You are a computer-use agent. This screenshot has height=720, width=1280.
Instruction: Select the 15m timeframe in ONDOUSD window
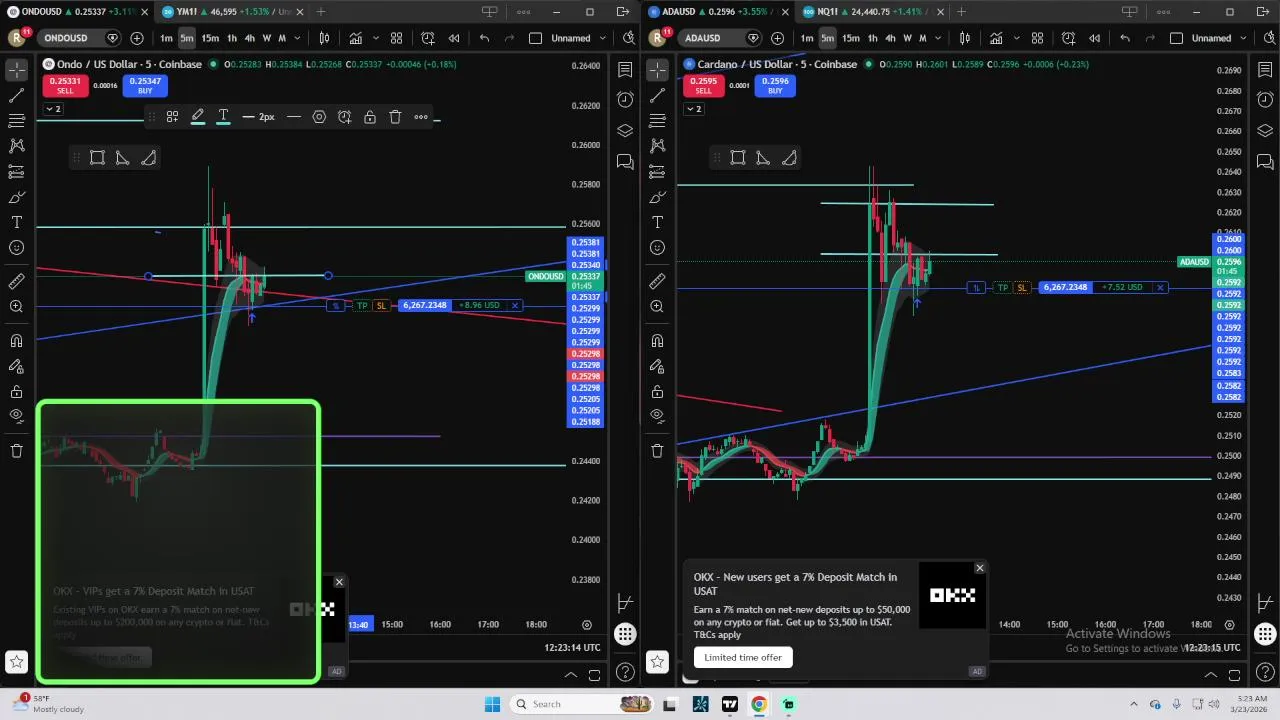click(210, 38)
